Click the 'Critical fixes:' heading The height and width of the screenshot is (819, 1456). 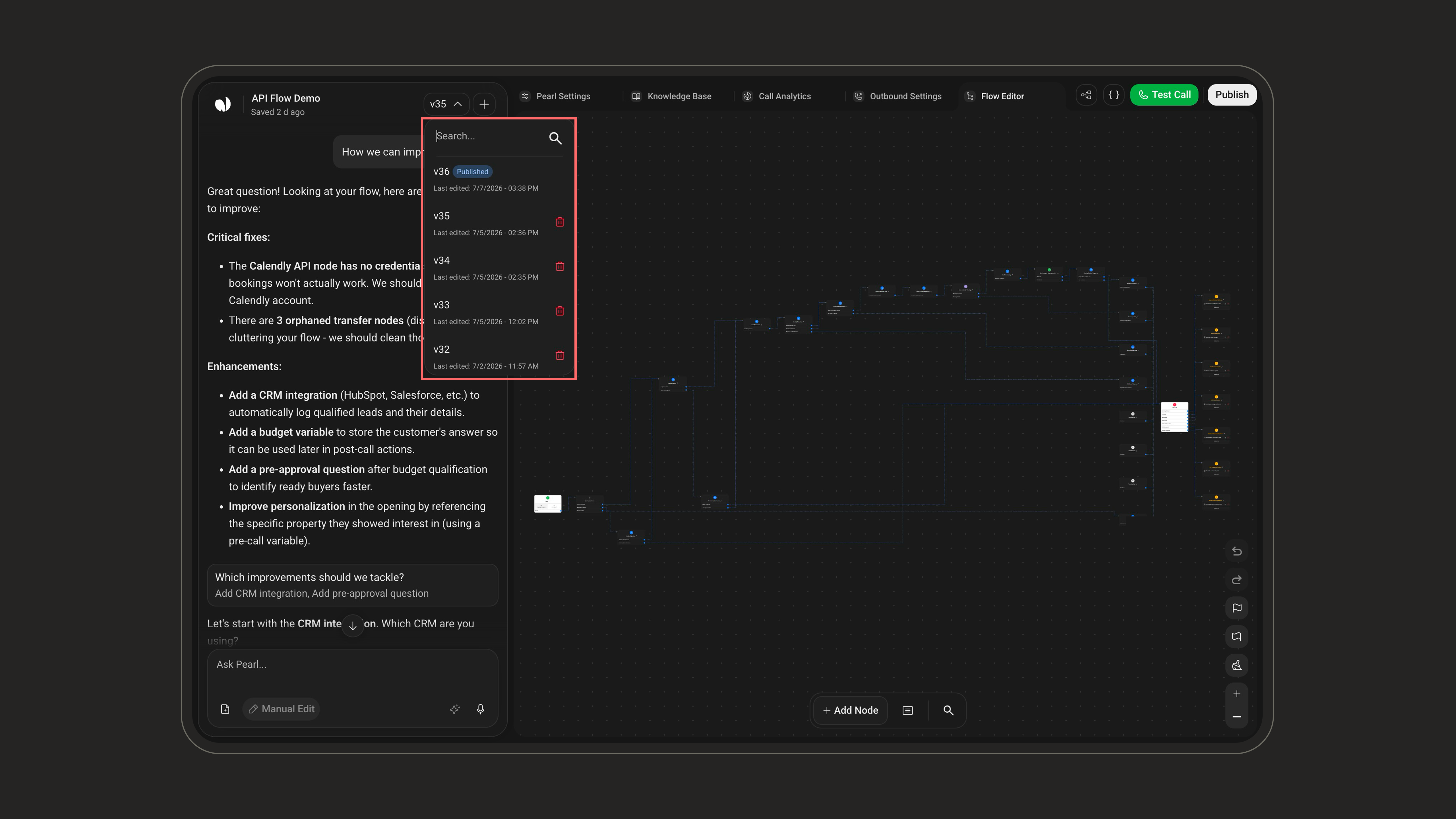[239, 237]
